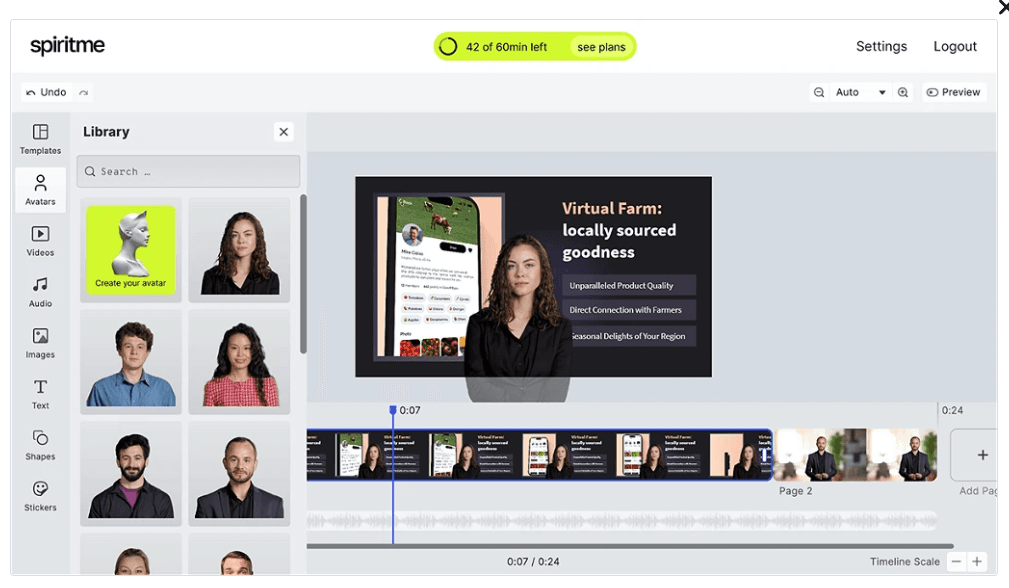The width and height of the screenshot is (1009, 588).
Task: Expand the Auto zoom dropdown
Action: [860, 93]
